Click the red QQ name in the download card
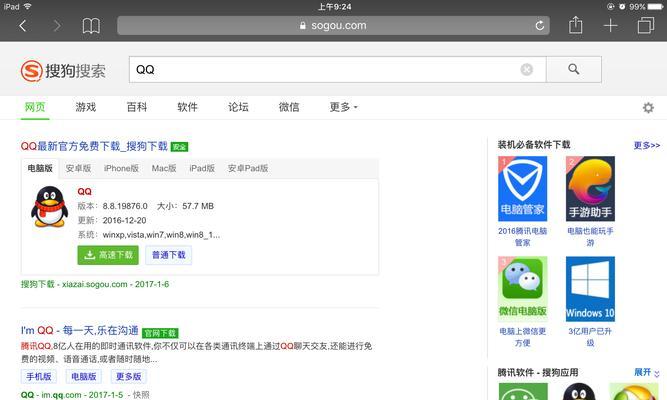This screenshot has width=667, height=400. 84,192
